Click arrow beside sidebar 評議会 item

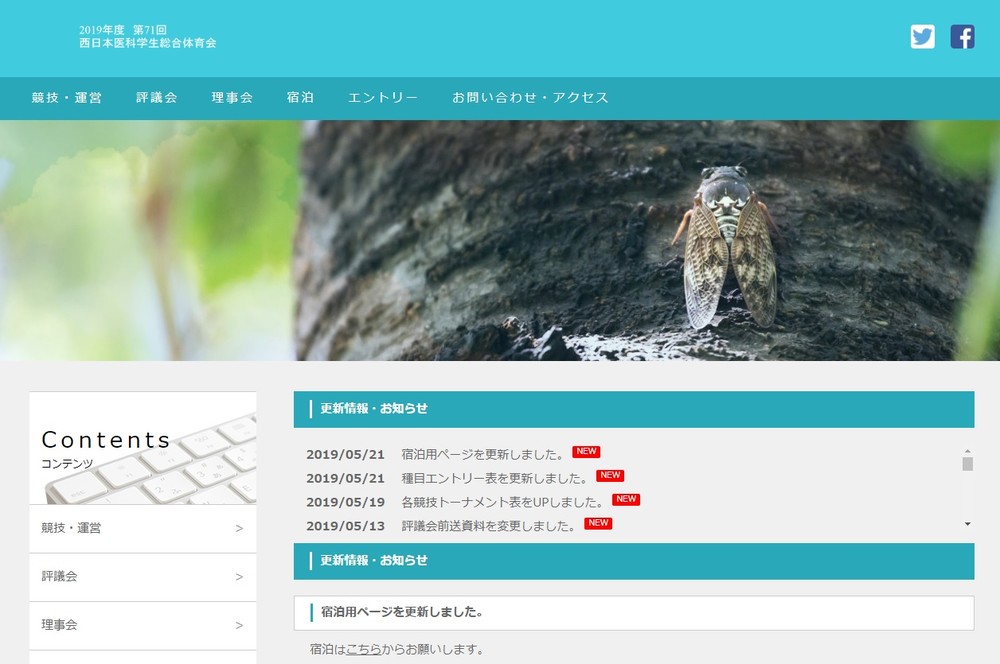click(x=239, y=577)
